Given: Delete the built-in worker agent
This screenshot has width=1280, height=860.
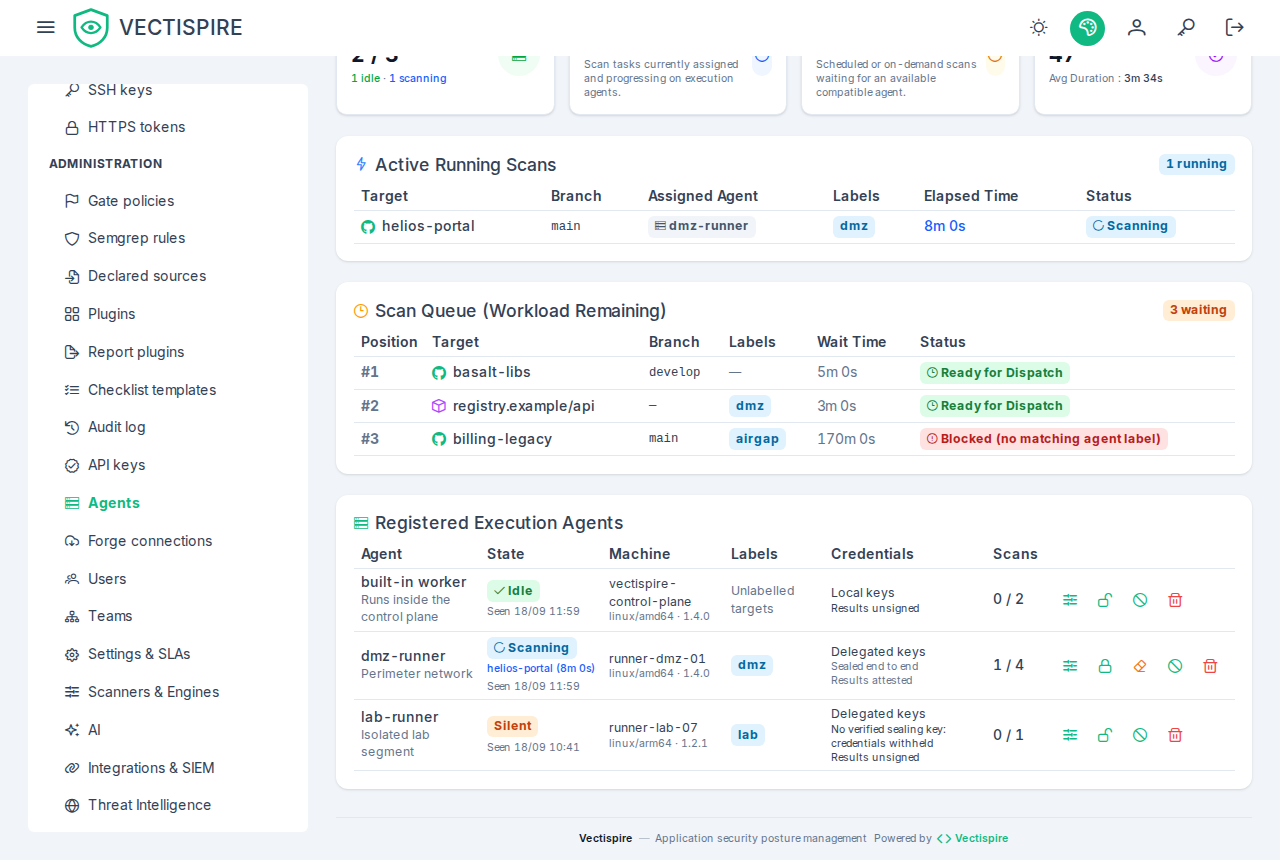Looking at the screenshot, I should pos(1175,600).
